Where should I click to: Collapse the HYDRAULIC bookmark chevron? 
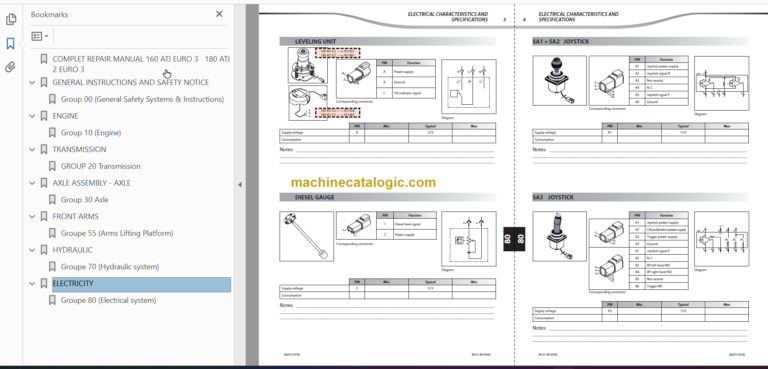pyautogui.click(x=32, y=250)
